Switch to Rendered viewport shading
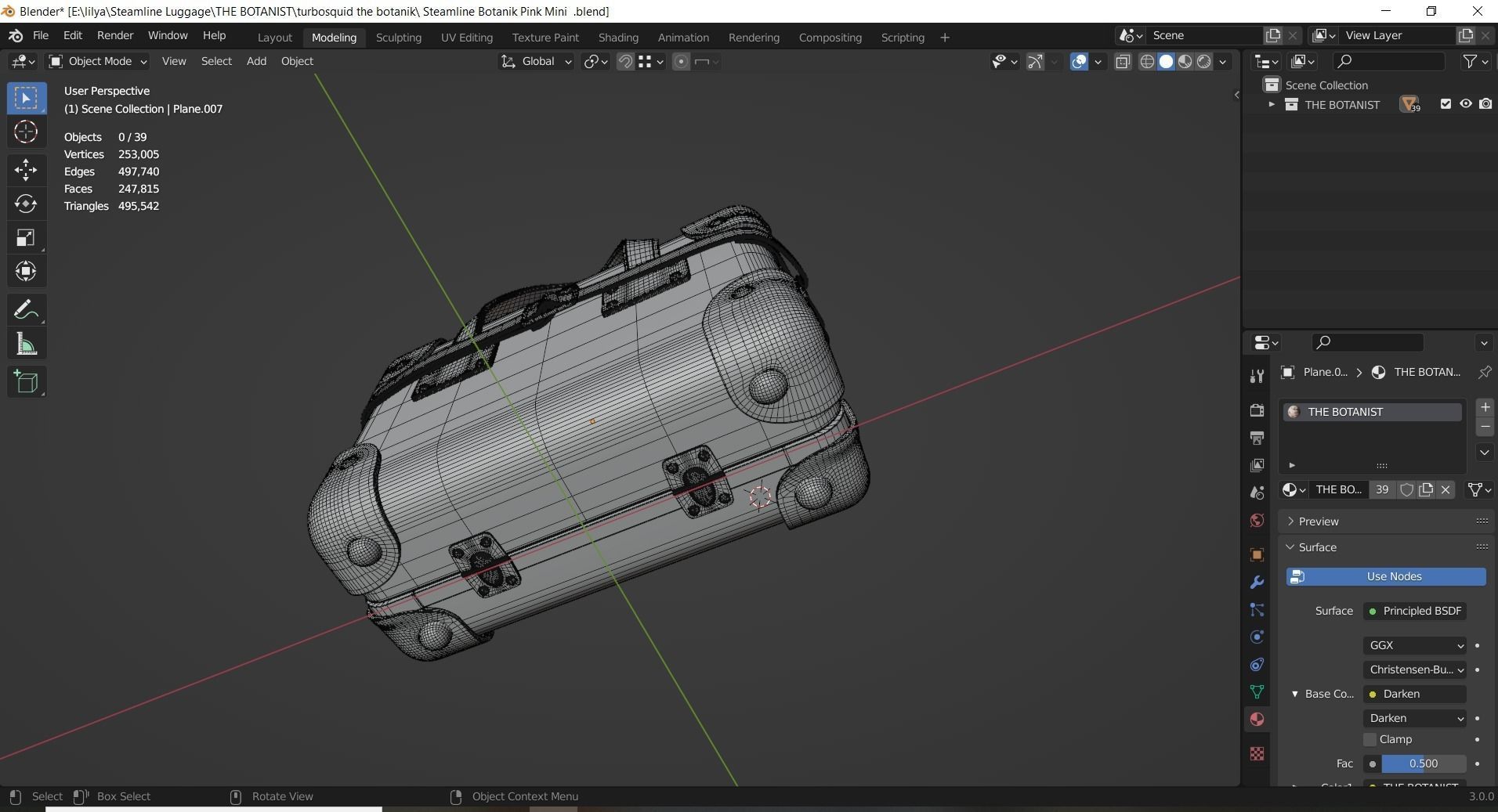The width and height of the screenshot is (1498, 812). [1204, 61]
